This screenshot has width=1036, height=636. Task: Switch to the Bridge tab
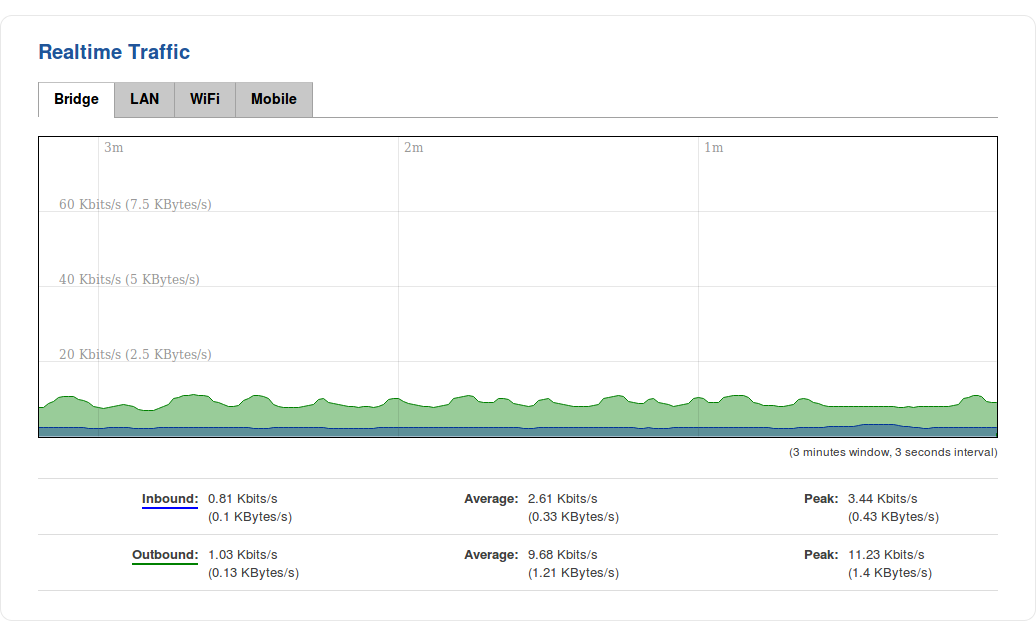76,99
